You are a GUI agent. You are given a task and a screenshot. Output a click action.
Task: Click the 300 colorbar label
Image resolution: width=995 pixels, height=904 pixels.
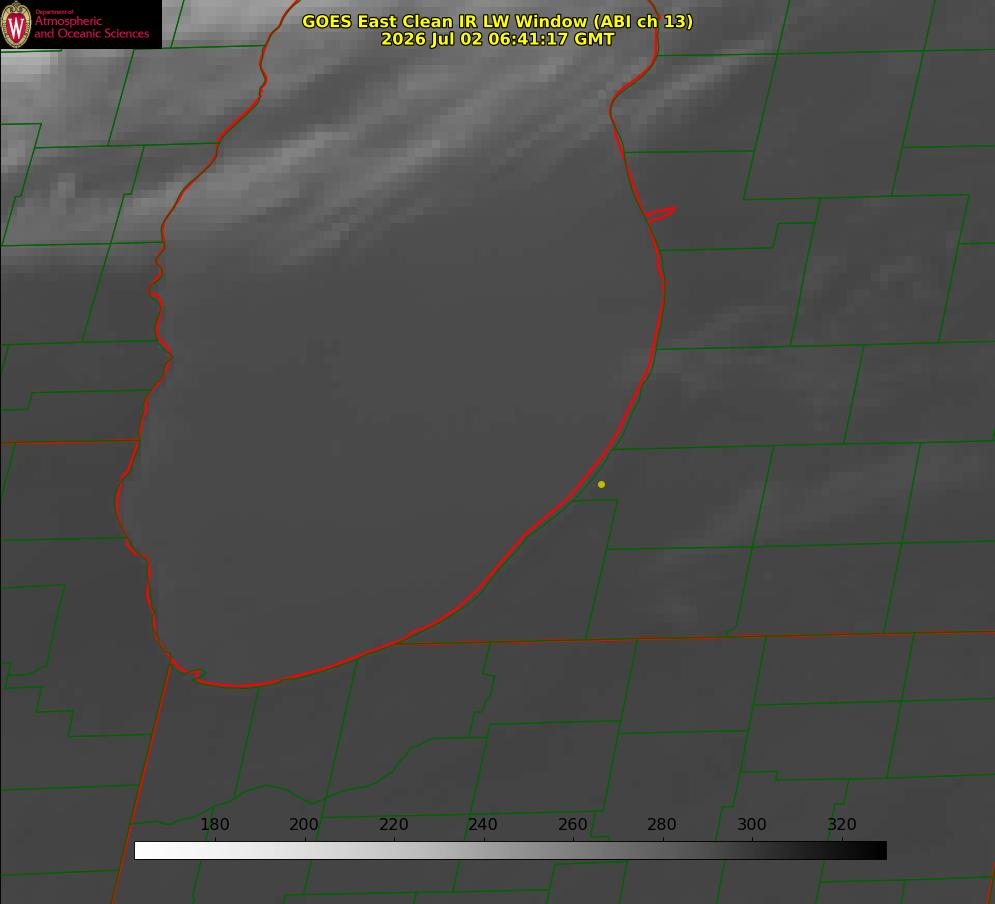click(751, 824)
